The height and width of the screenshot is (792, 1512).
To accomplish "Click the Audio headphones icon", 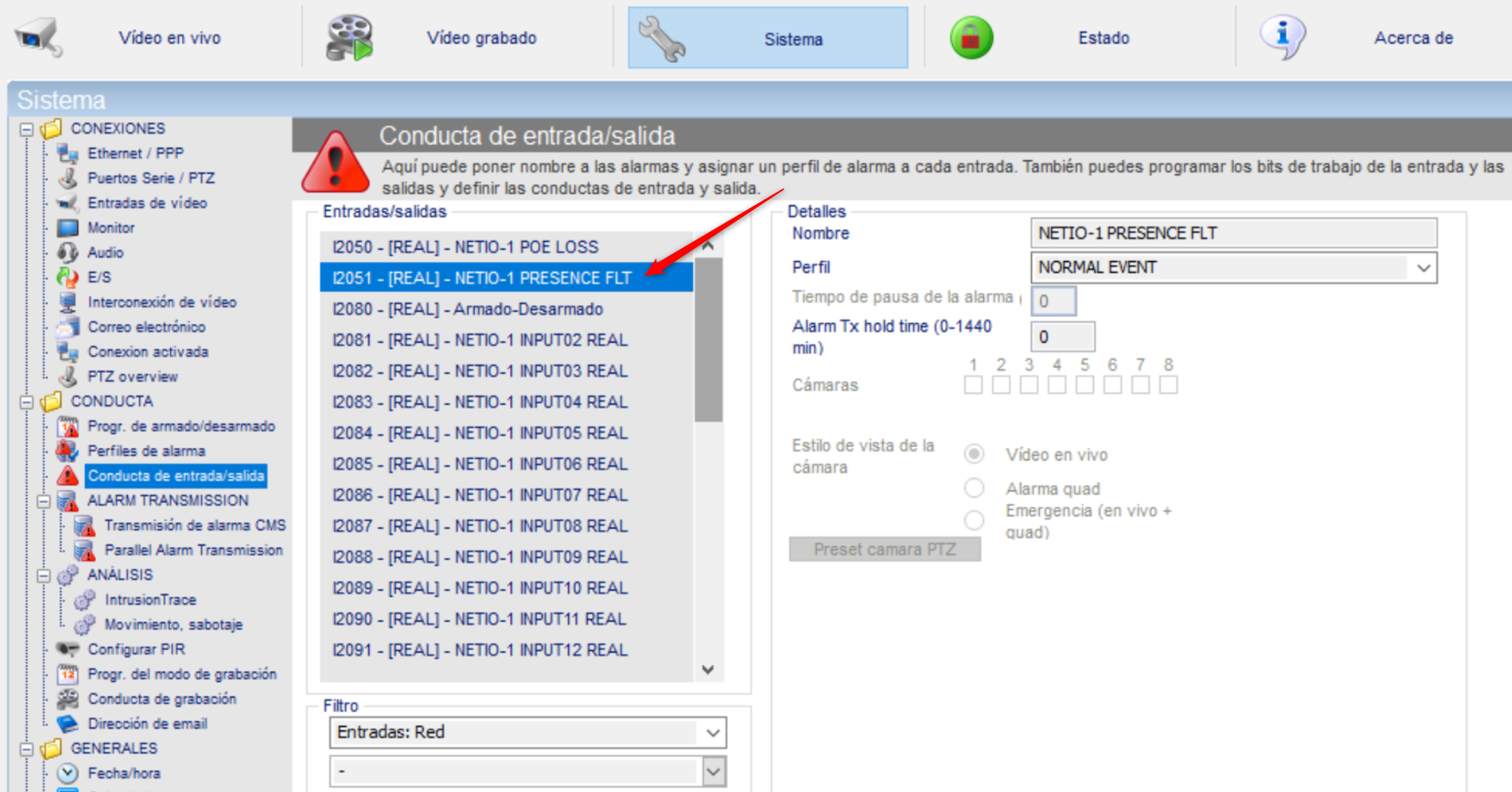I will [68, 252].
